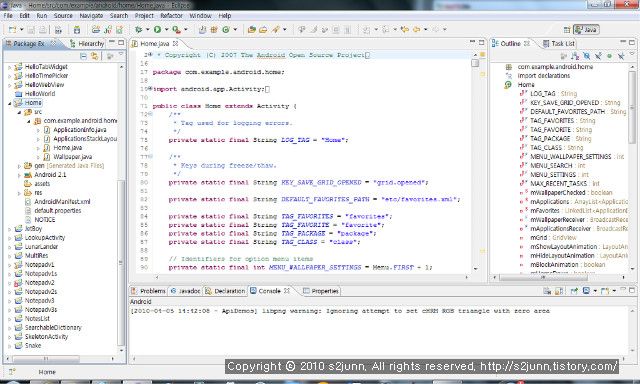Viewport: 640px width, 384px height.
Task: Click the New Android JUnit test icon
Action: [x=108, y=29]
